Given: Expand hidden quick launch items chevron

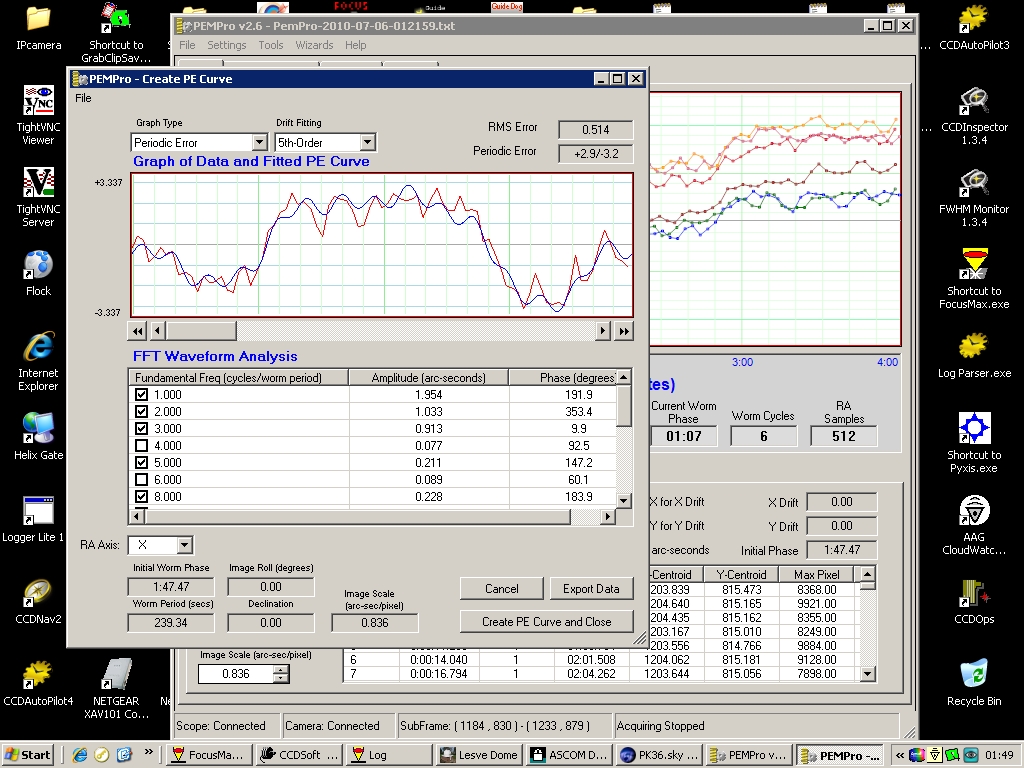Looking at the screenshot, I should coord(148,752).
